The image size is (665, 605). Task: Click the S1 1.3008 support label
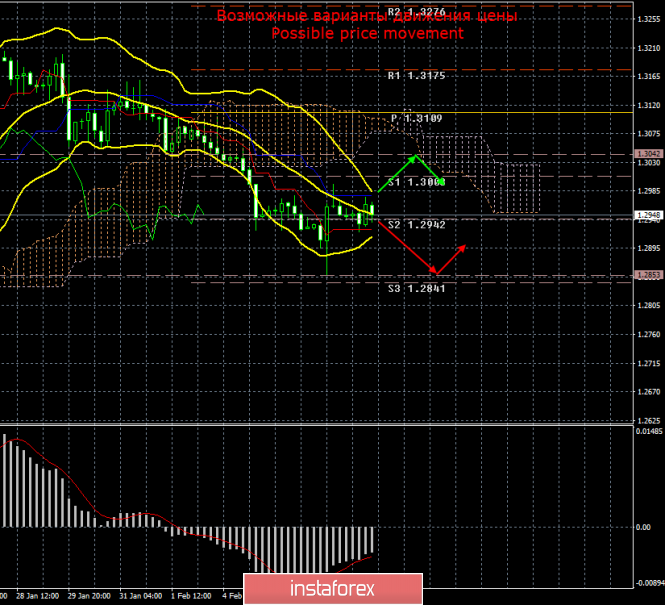(x=416, y=182)
